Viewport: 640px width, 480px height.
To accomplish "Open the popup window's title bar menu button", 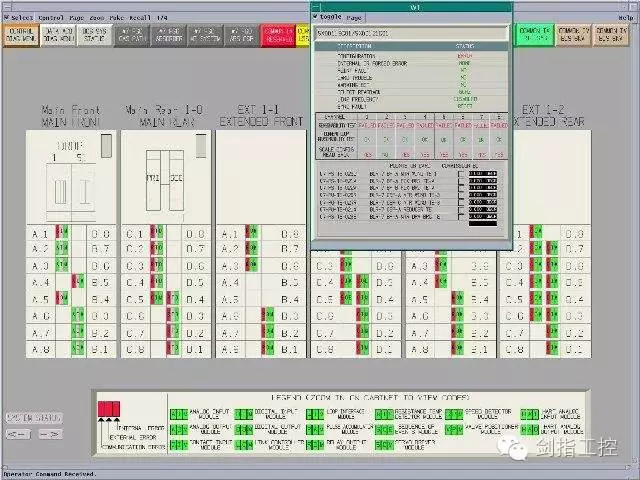I will coord(317,5).
